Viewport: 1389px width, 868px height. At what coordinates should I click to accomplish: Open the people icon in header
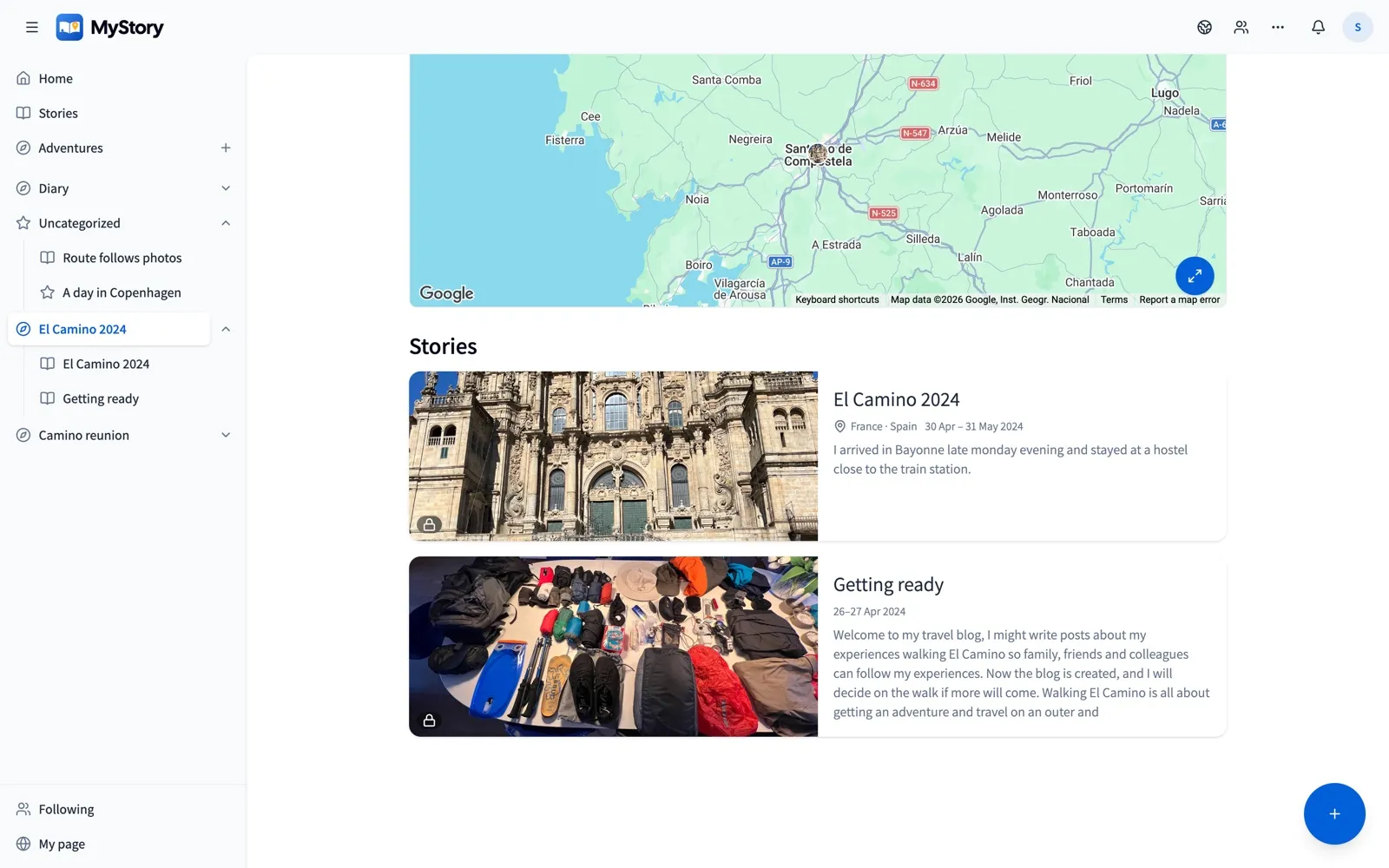coord(1241,27)
